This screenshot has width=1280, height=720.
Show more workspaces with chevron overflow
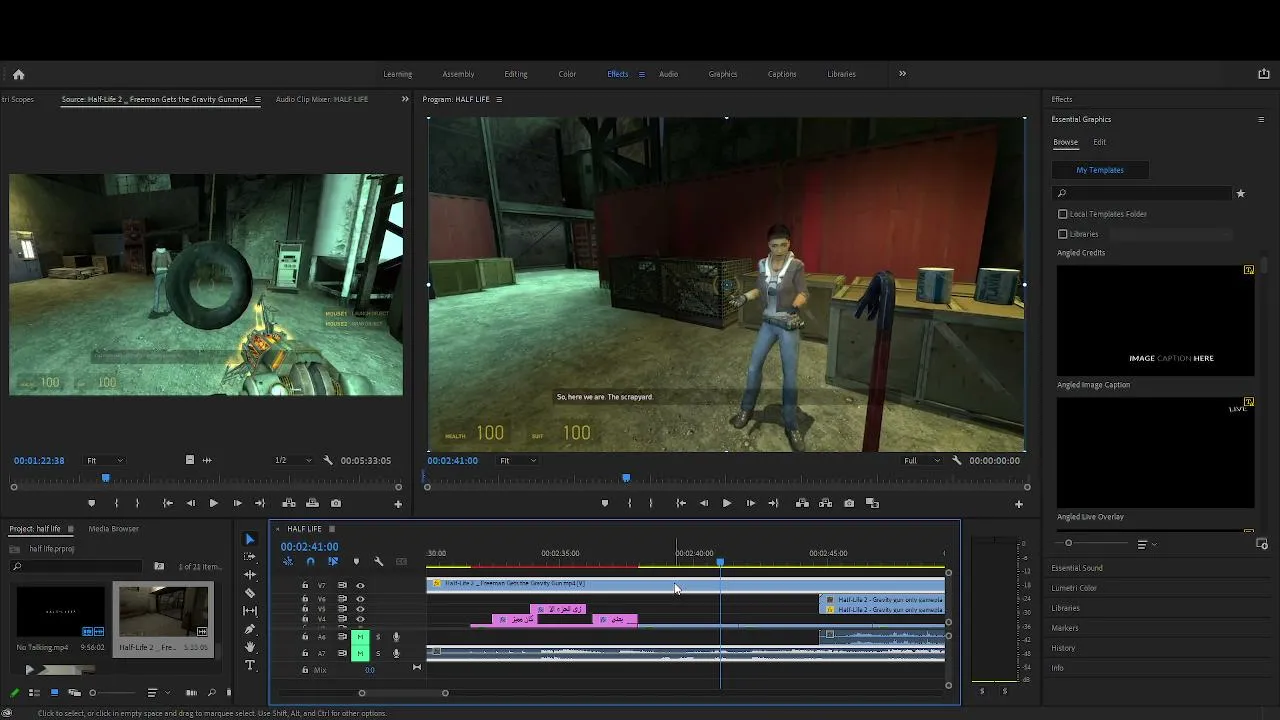[902, 73]
